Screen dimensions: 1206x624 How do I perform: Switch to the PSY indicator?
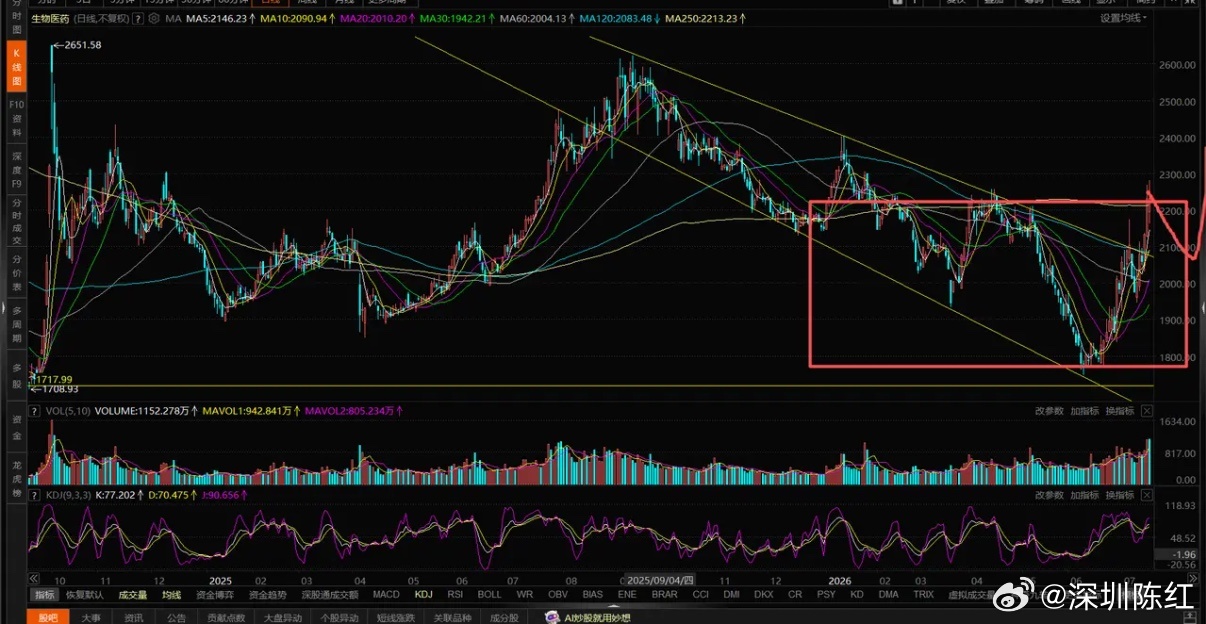[x=826, y=594]
